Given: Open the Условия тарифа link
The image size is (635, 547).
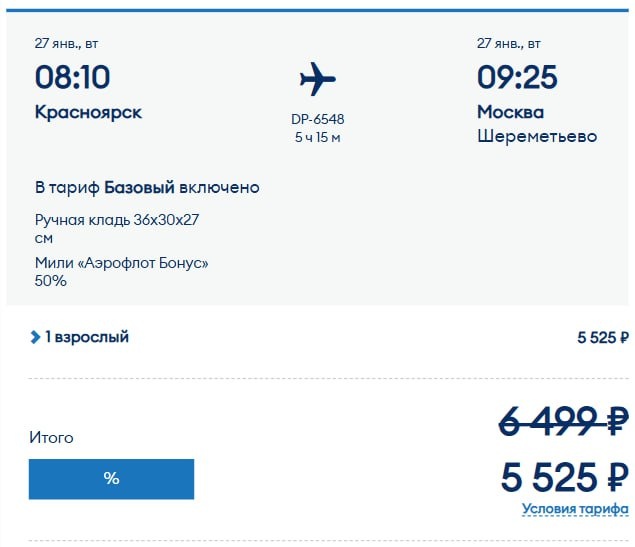Looking at the screenshot, I should coord(575,510).
